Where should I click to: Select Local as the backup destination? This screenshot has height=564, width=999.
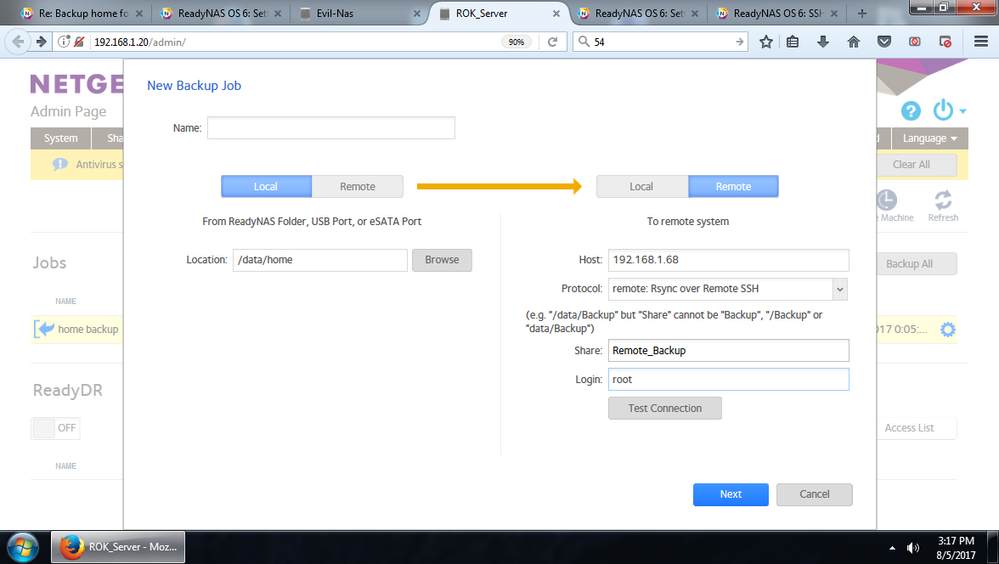point(642,187)
